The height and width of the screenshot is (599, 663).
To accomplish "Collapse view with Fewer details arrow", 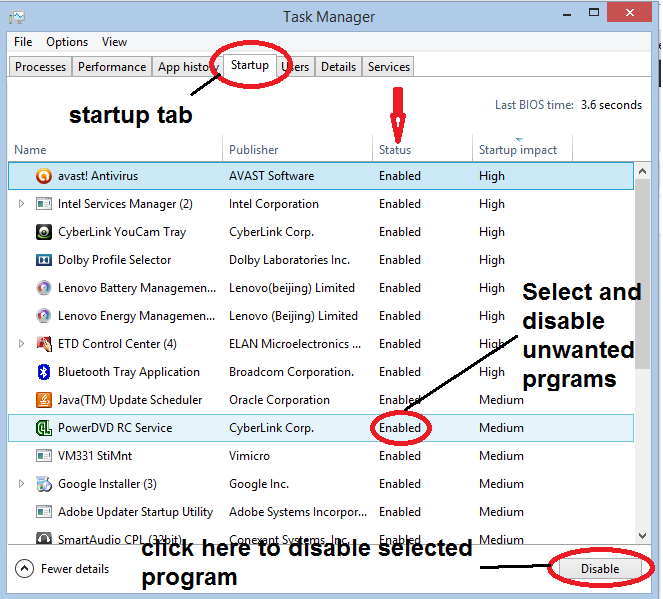I will coord(24,569).
